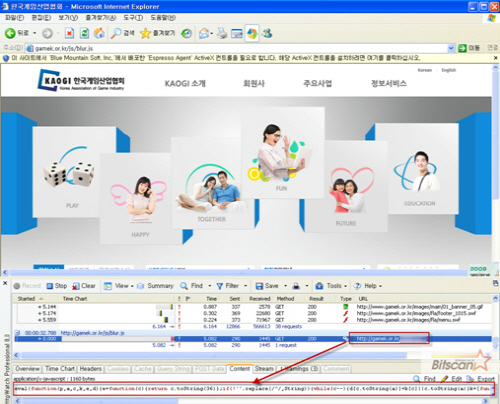Open the Favorites menu (즐겨찾기)

pos(101,17)
